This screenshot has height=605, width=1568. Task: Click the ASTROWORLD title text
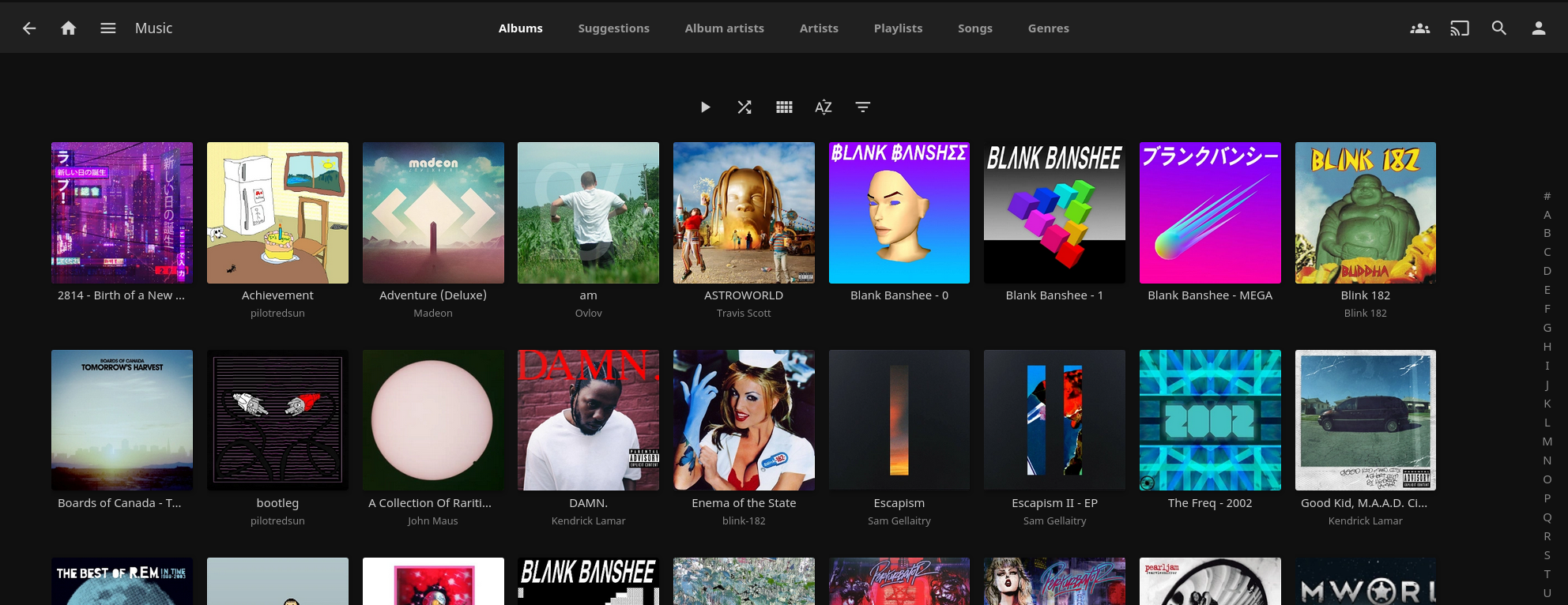744,295
